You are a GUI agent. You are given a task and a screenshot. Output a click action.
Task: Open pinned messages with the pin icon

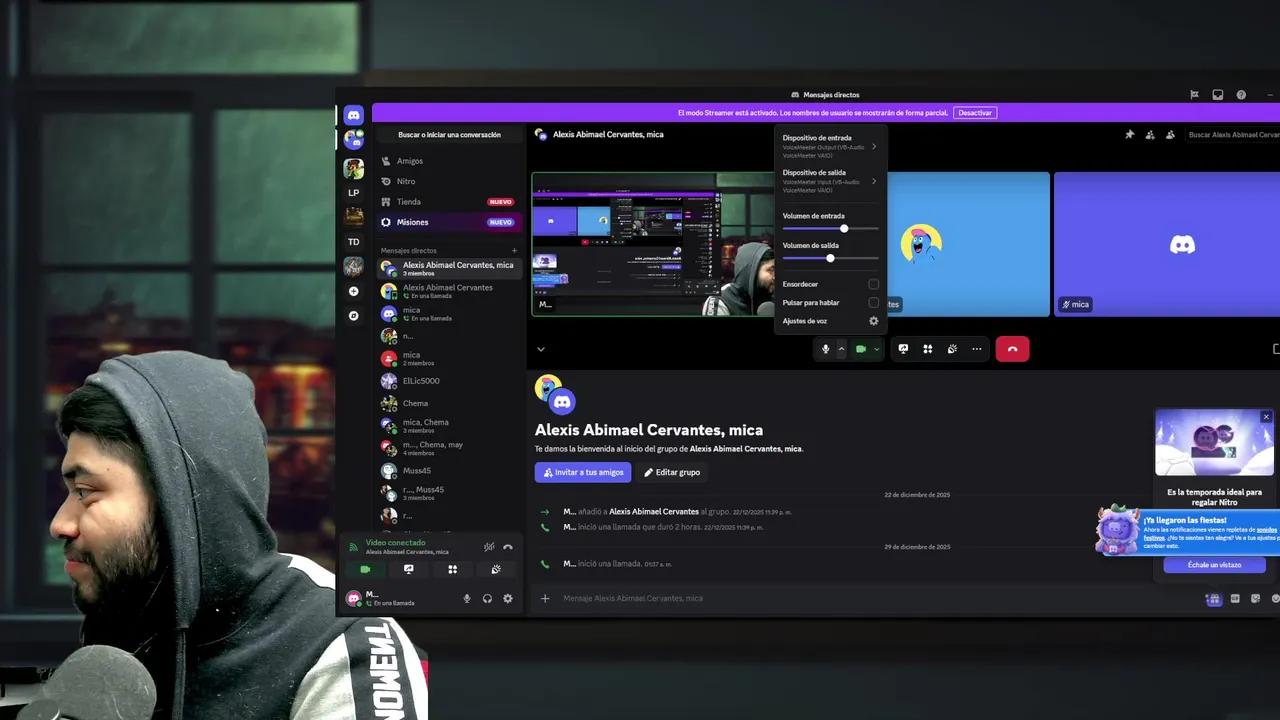click(x=1130, y=134)
